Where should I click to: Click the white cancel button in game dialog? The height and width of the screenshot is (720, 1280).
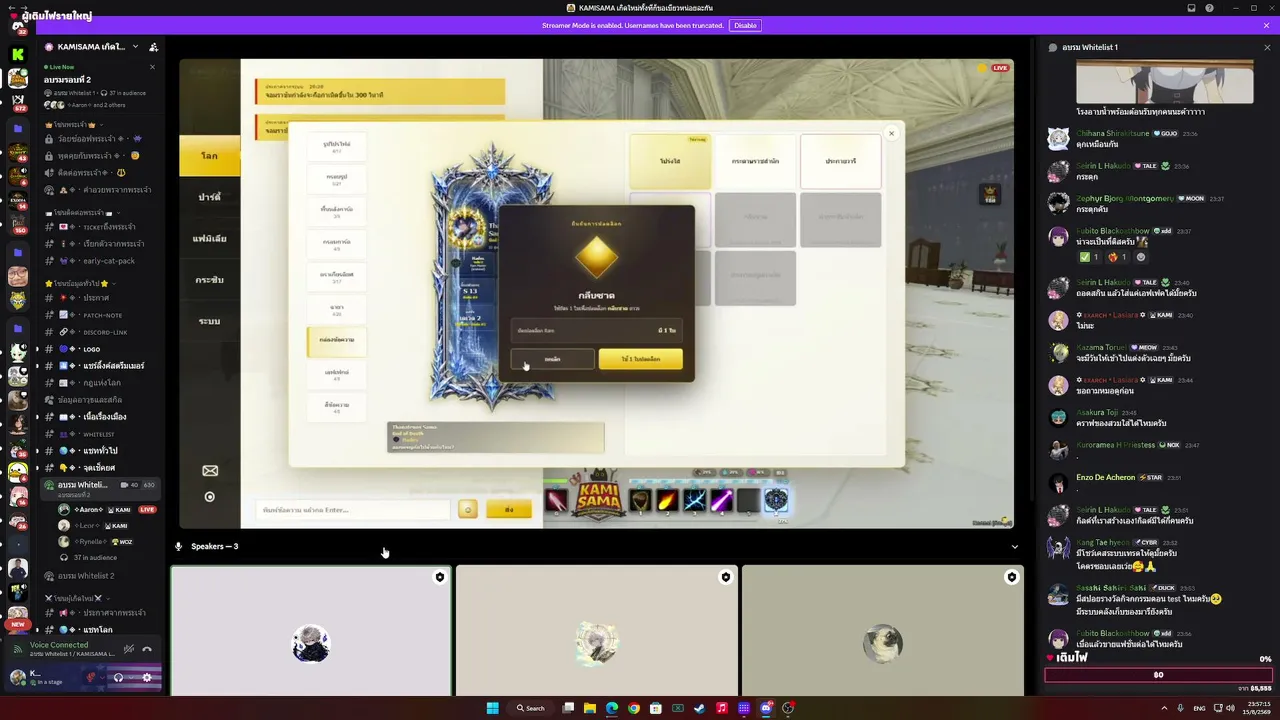553,359
